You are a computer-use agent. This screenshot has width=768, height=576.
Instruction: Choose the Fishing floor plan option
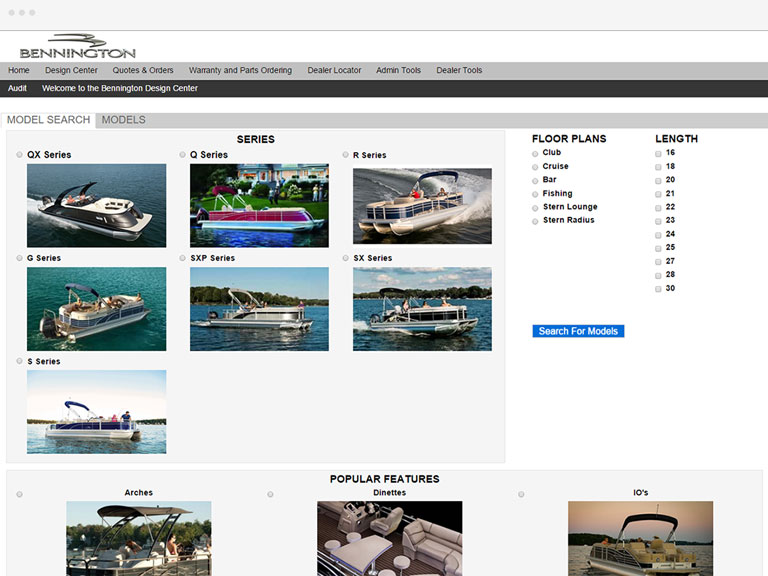point(536,194)
